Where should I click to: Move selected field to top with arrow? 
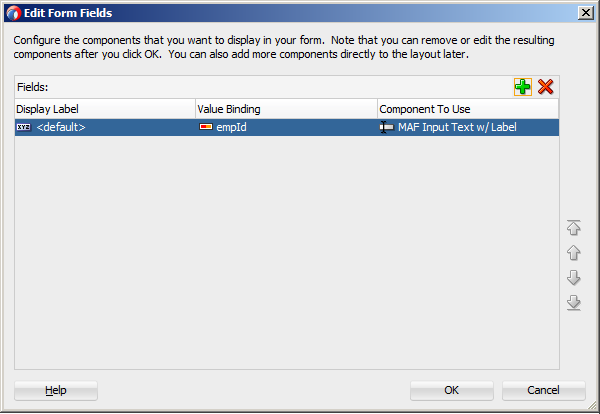click(574, 227)
